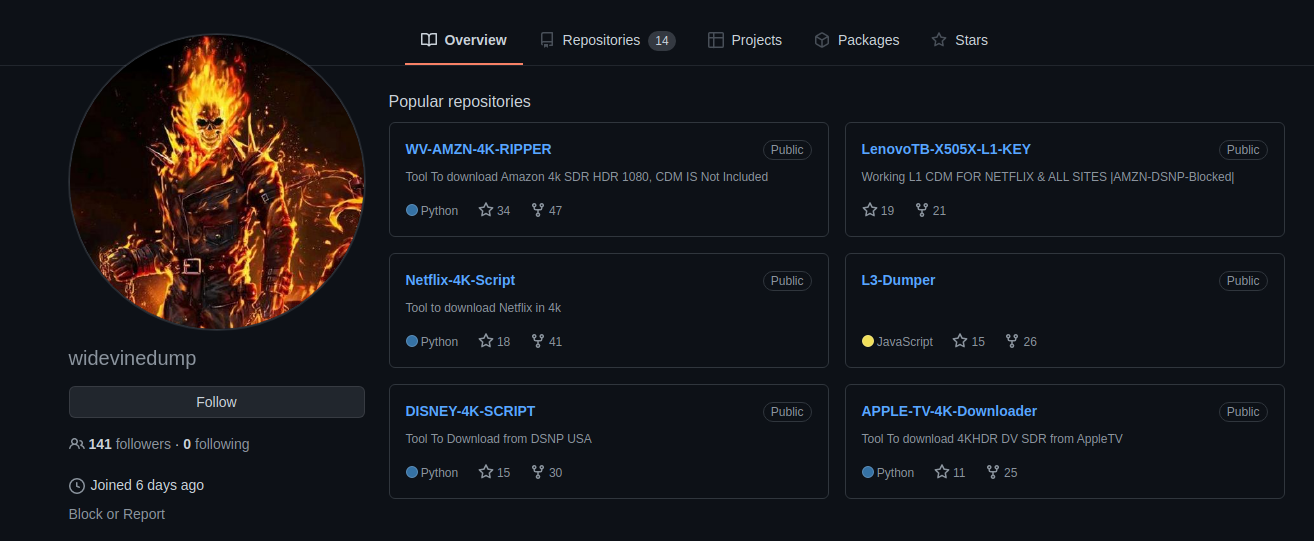Click star icon on L3-Dumper card
This screenshot has height=541, width=1314.
pyautogui.click(x=960, y=341)
